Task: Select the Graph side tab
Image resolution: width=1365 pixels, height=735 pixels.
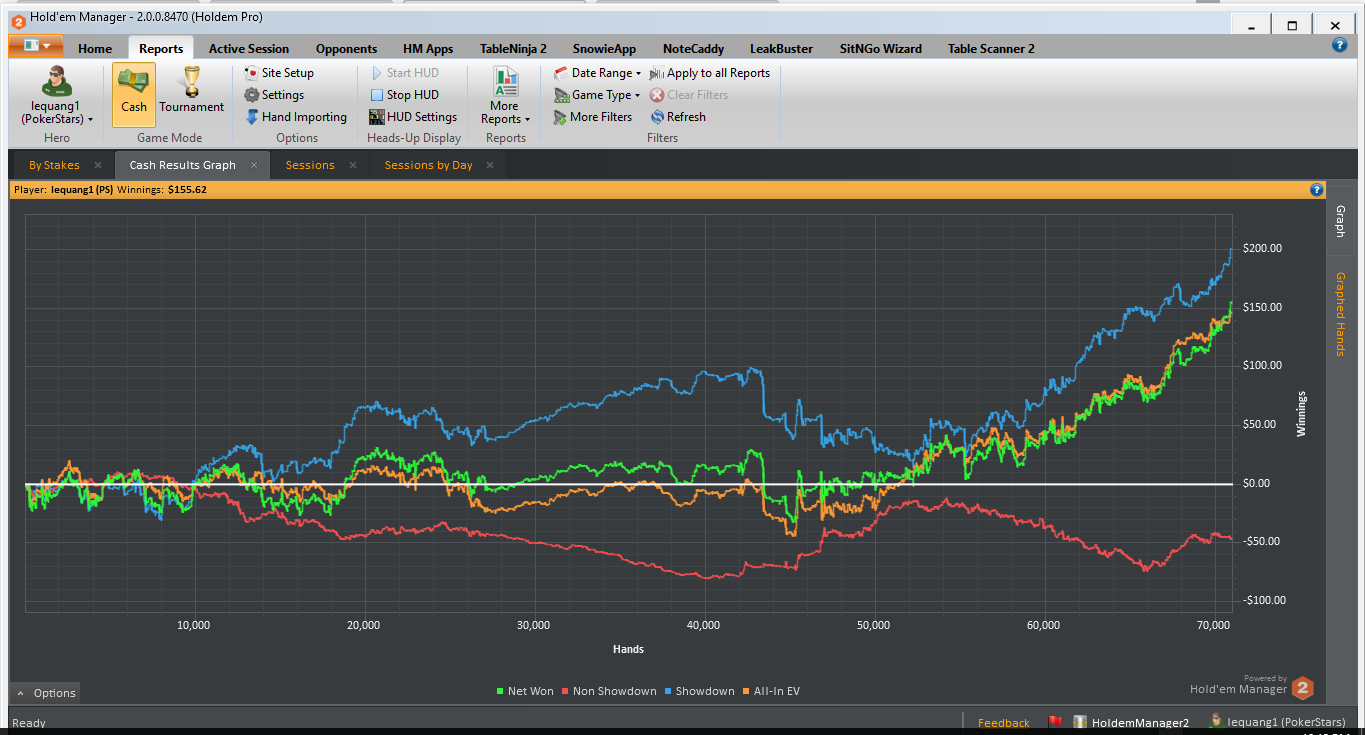Action: pyautogui.click(x=1340, y=221)
